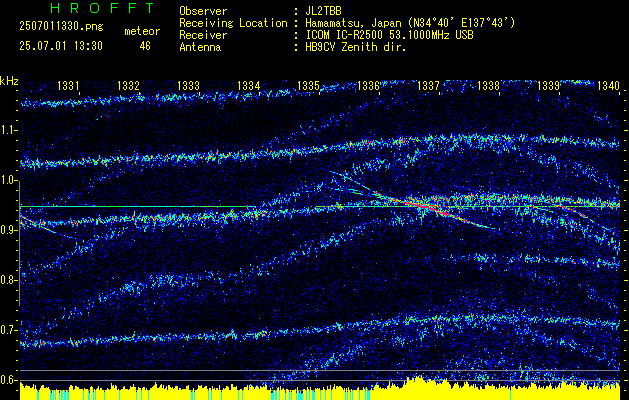Screen dimensions: 629x400
Task: Click the 1333 time marker
Action: 189,85
